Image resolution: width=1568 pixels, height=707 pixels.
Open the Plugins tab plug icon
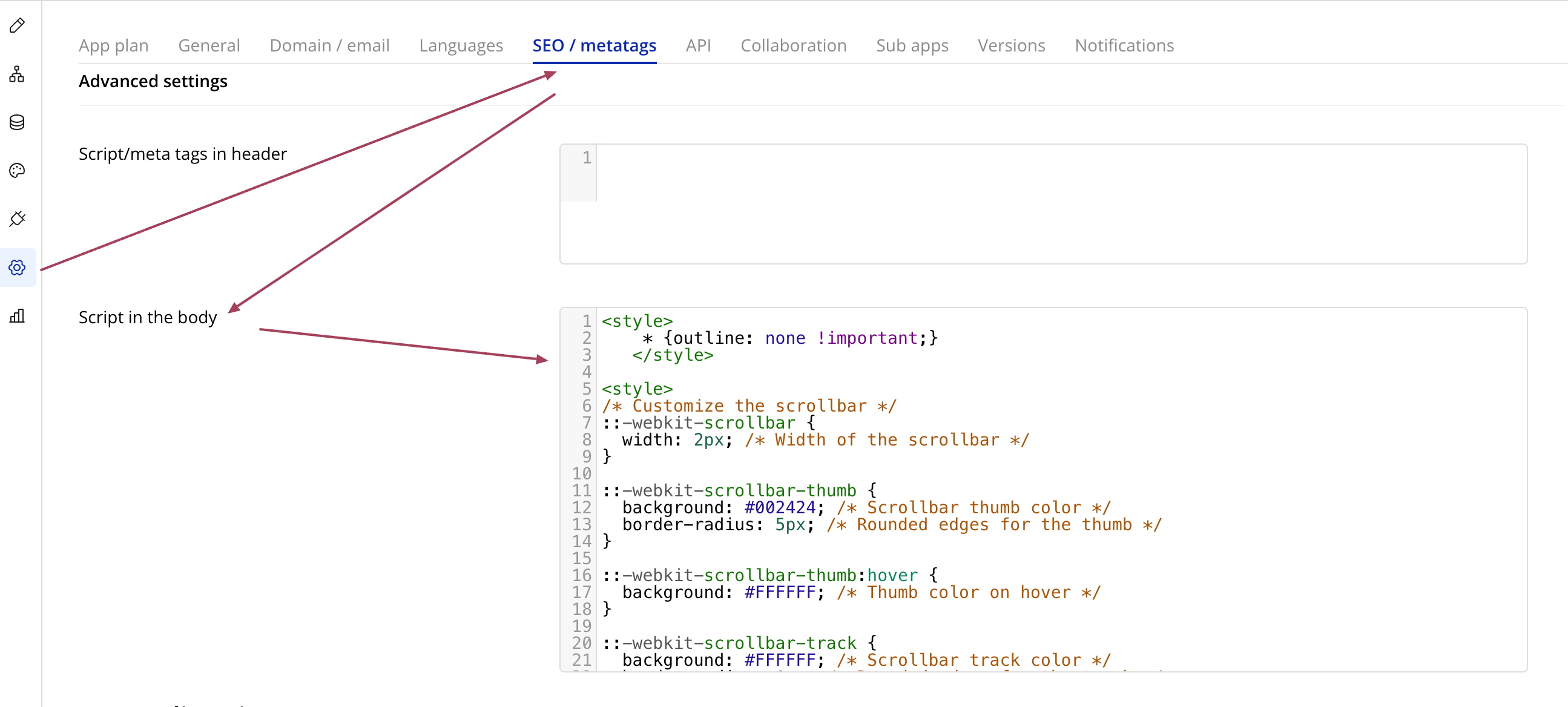click(x=17, y=219)
